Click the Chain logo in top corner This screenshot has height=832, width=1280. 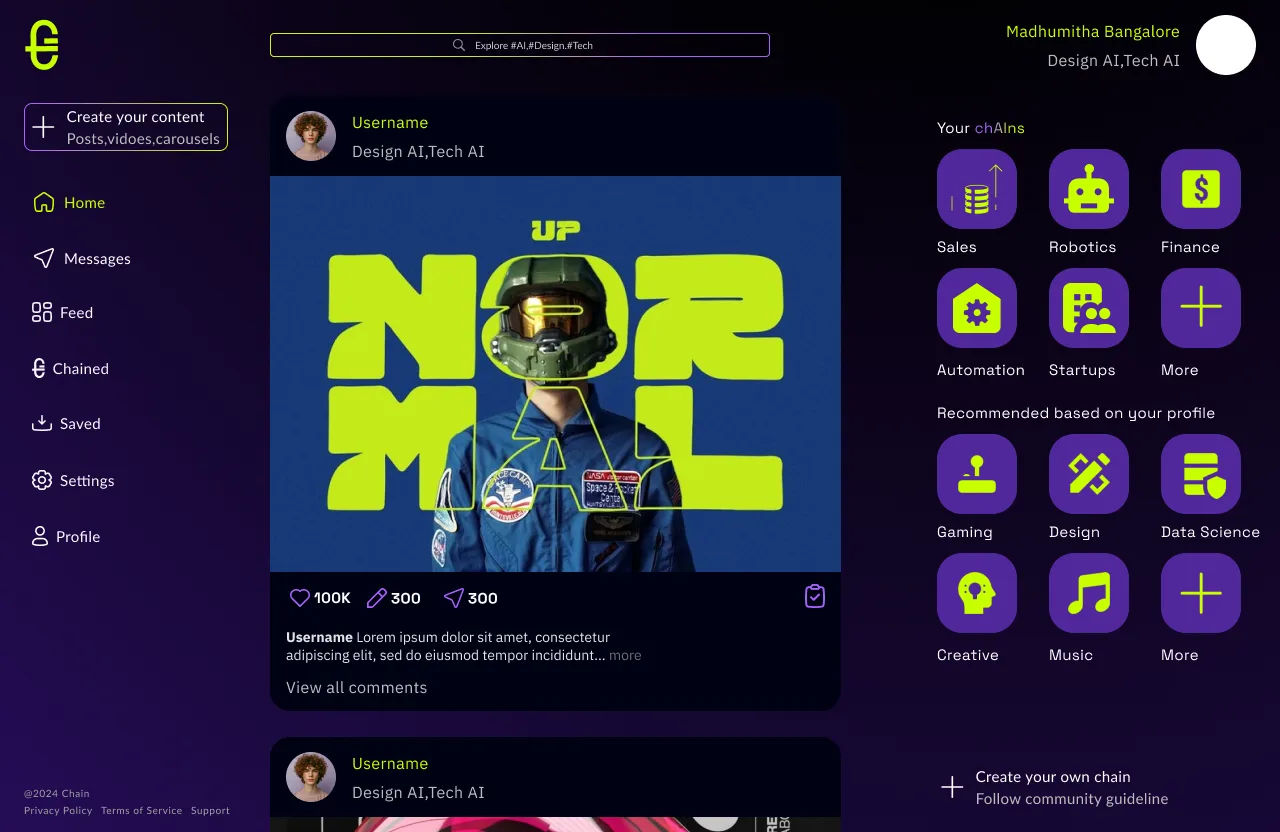tap(42, 45)
